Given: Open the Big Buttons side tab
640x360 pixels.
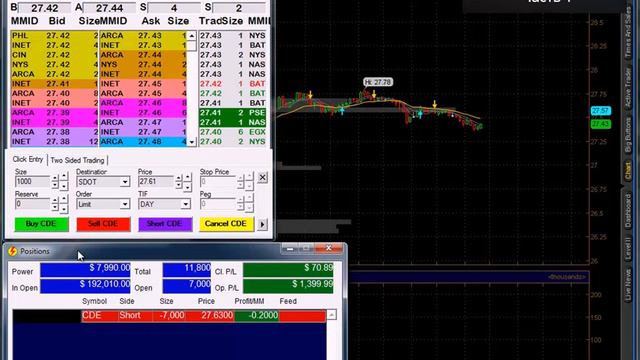Looking at the screenshot, I should [628, 136].
